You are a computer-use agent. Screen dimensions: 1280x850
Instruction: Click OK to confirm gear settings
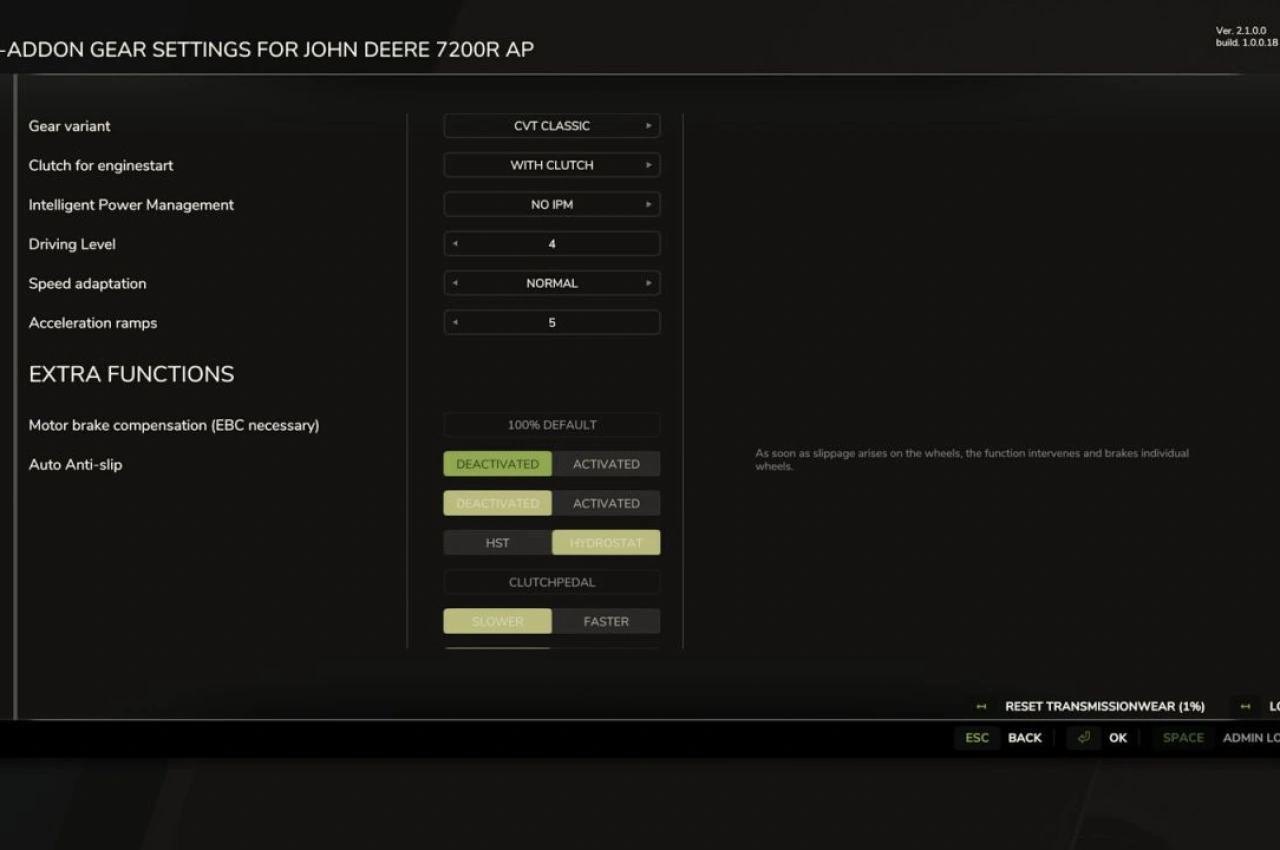coord(1117,737)
